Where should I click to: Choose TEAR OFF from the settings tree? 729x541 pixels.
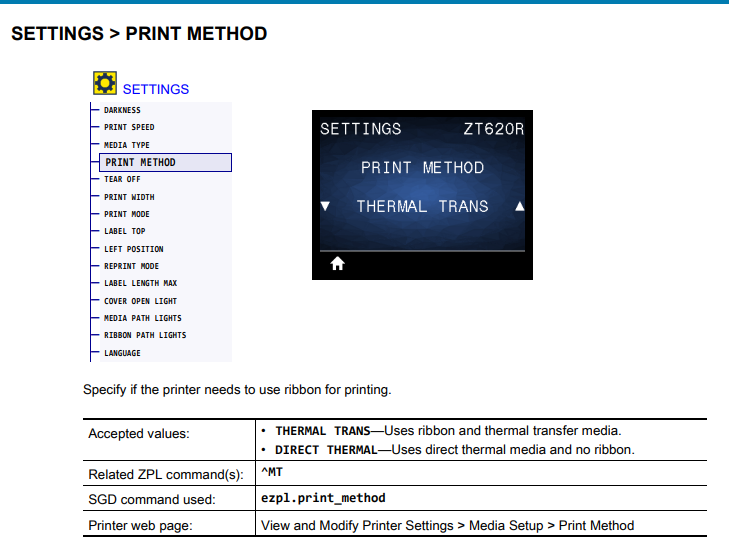122,179
